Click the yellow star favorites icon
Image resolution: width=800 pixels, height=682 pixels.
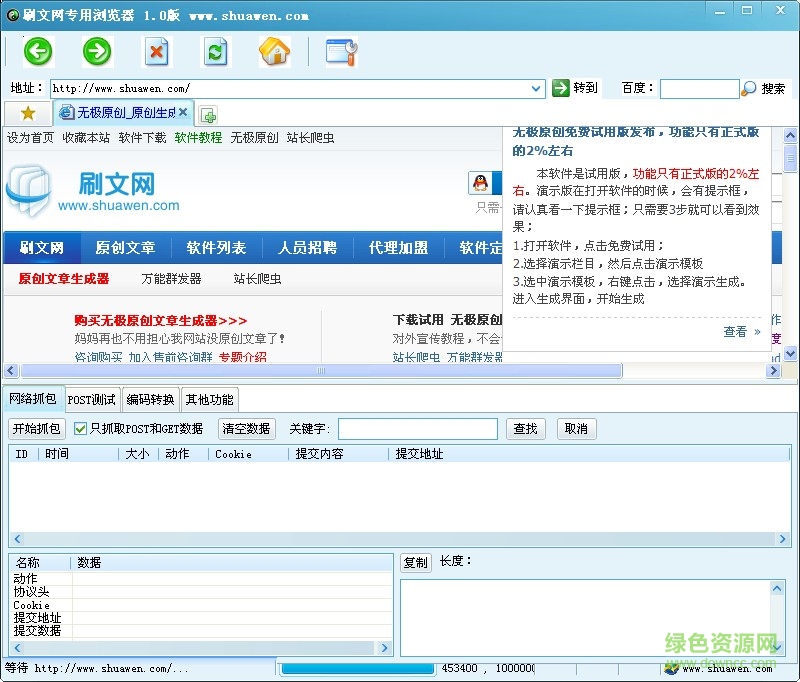[27, 114]
